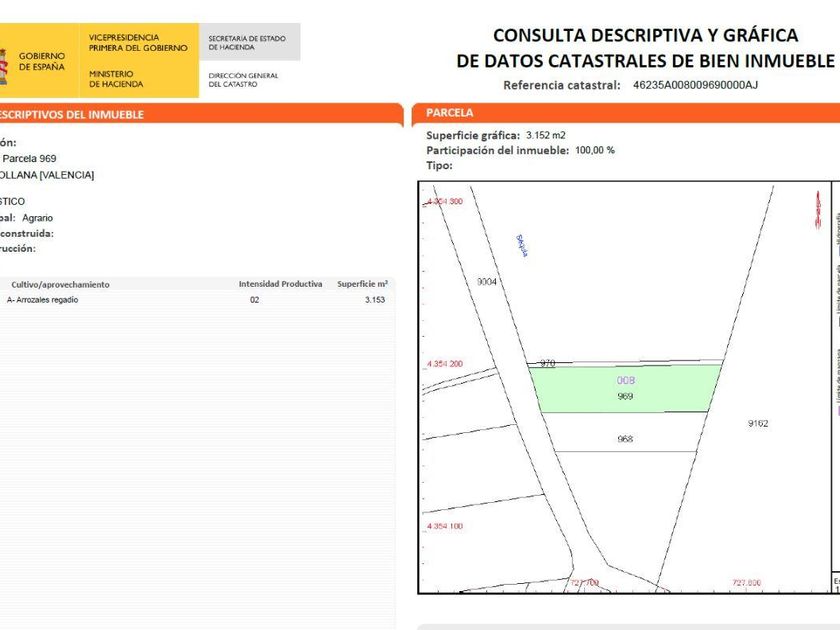Click the Cultivo/aprovechamiento column header
Viewport: 840px width, 630px height.
(x=60, y=284)
